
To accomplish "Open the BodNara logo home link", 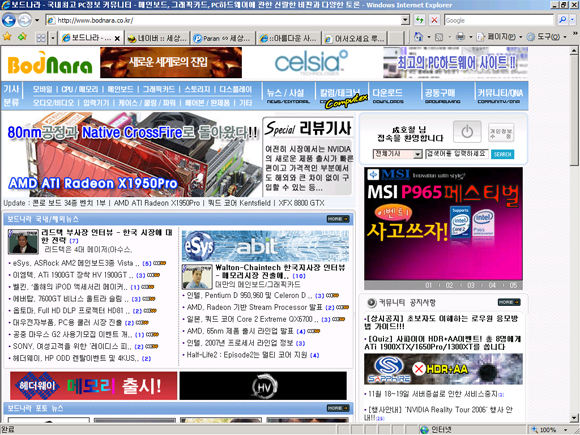I will (50, 63).
